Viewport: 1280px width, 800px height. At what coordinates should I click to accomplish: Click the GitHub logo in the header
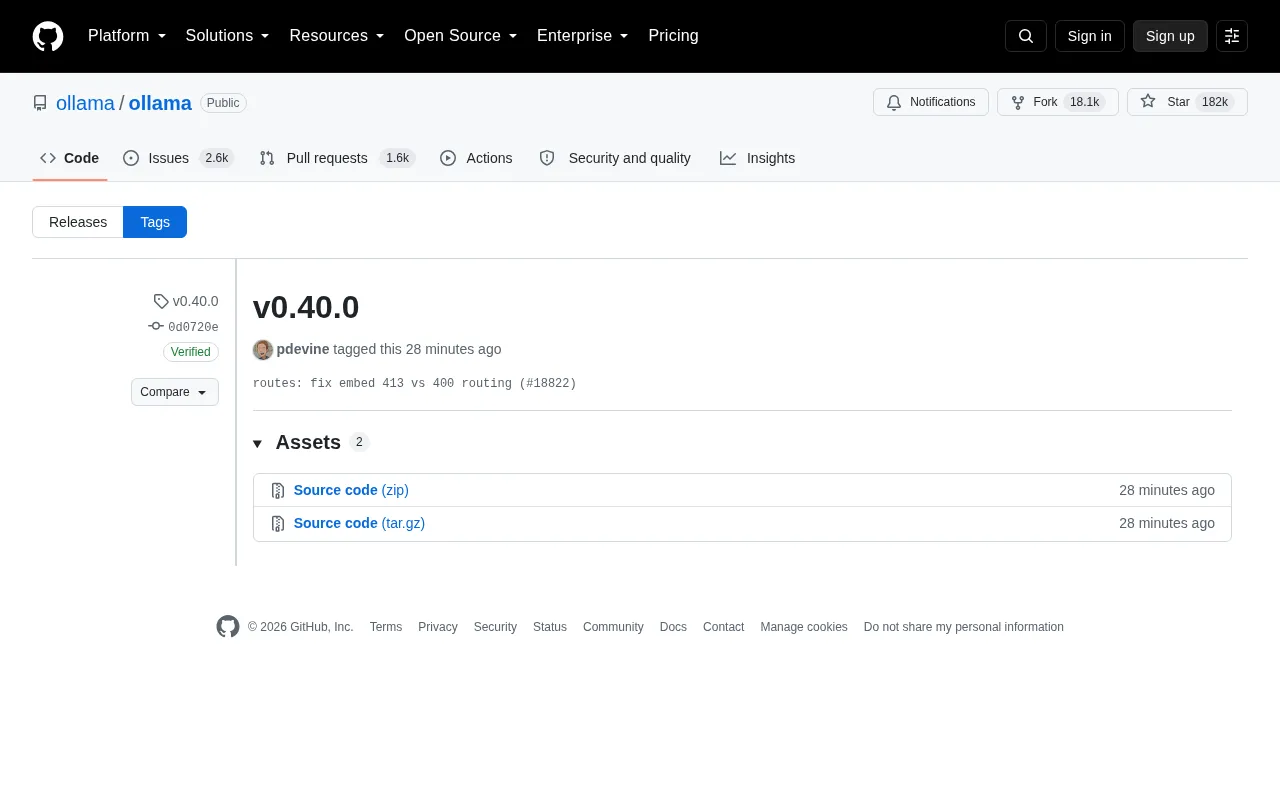[x=48, y=36]
